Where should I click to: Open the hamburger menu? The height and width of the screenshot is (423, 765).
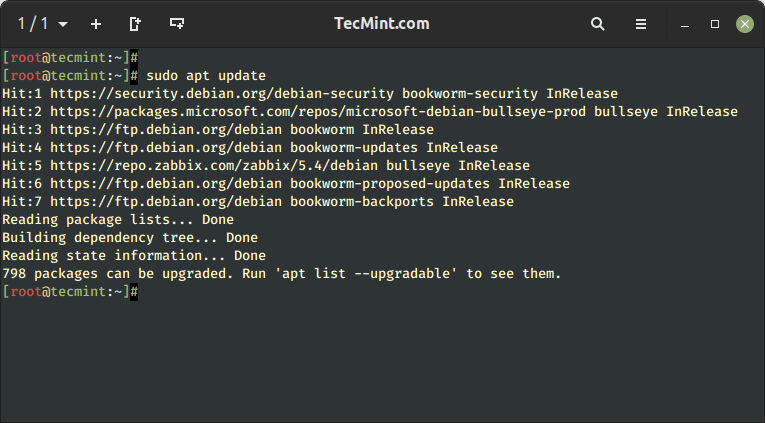641,24
